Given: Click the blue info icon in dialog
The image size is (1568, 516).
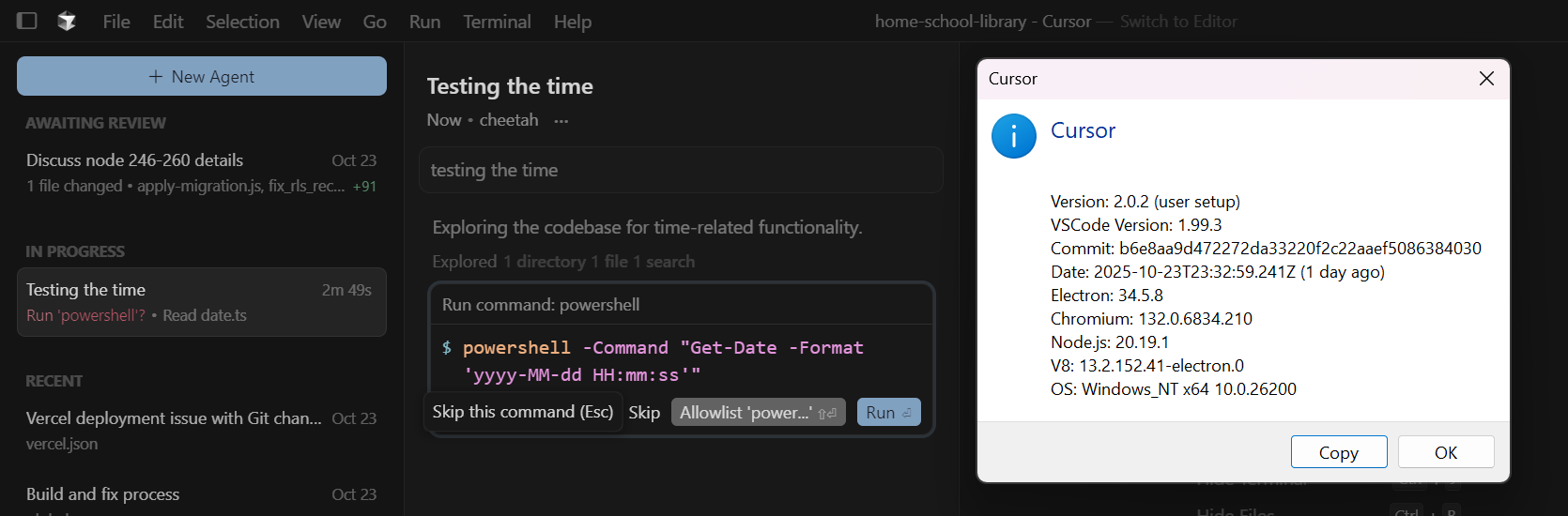Looking at the screenshot, I should (1014, 136).
